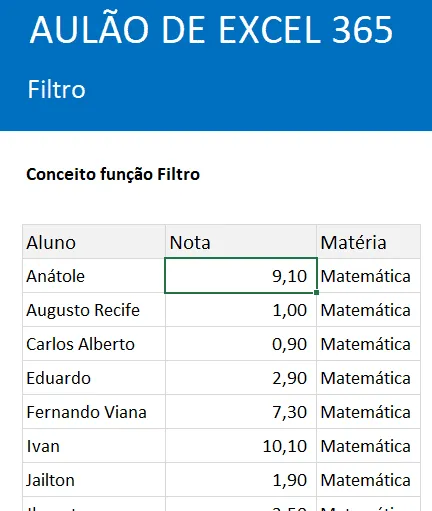
Task: Select the Aluno header cell
Action: 94,242
